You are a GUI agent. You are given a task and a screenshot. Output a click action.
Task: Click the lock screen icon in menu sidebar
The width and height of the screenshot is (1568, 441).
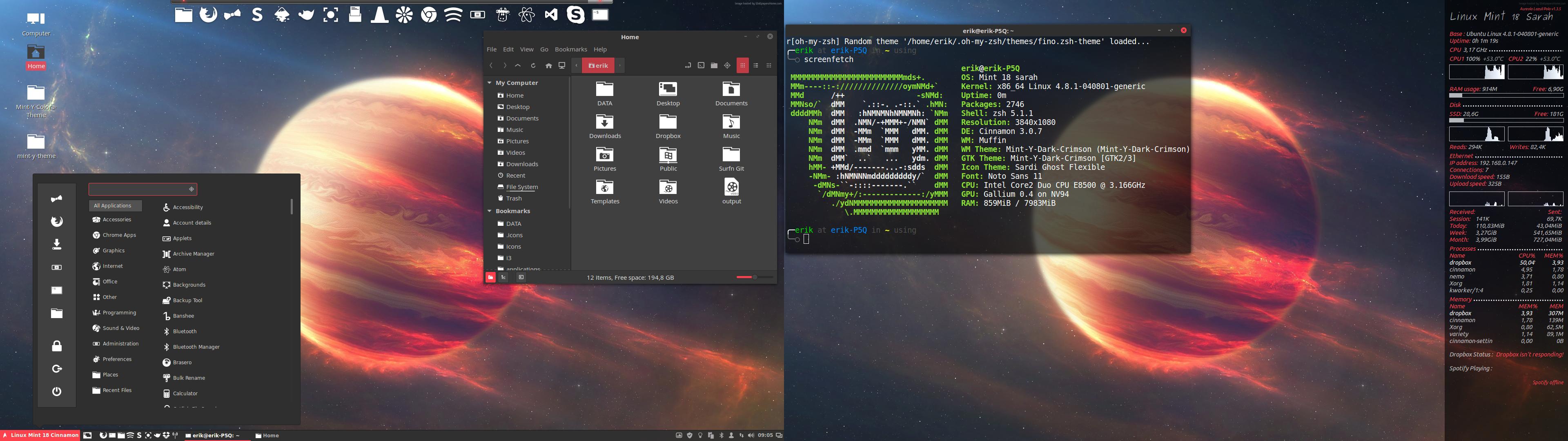tap(57, 346)
